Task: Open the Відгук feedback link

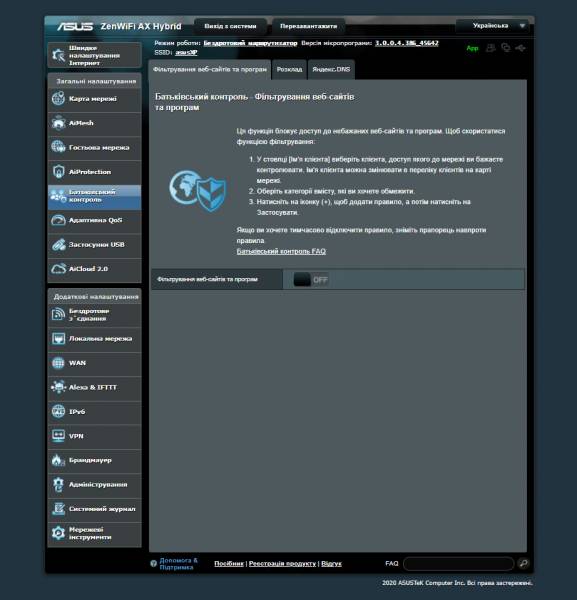Action: [x=331, y=563]
